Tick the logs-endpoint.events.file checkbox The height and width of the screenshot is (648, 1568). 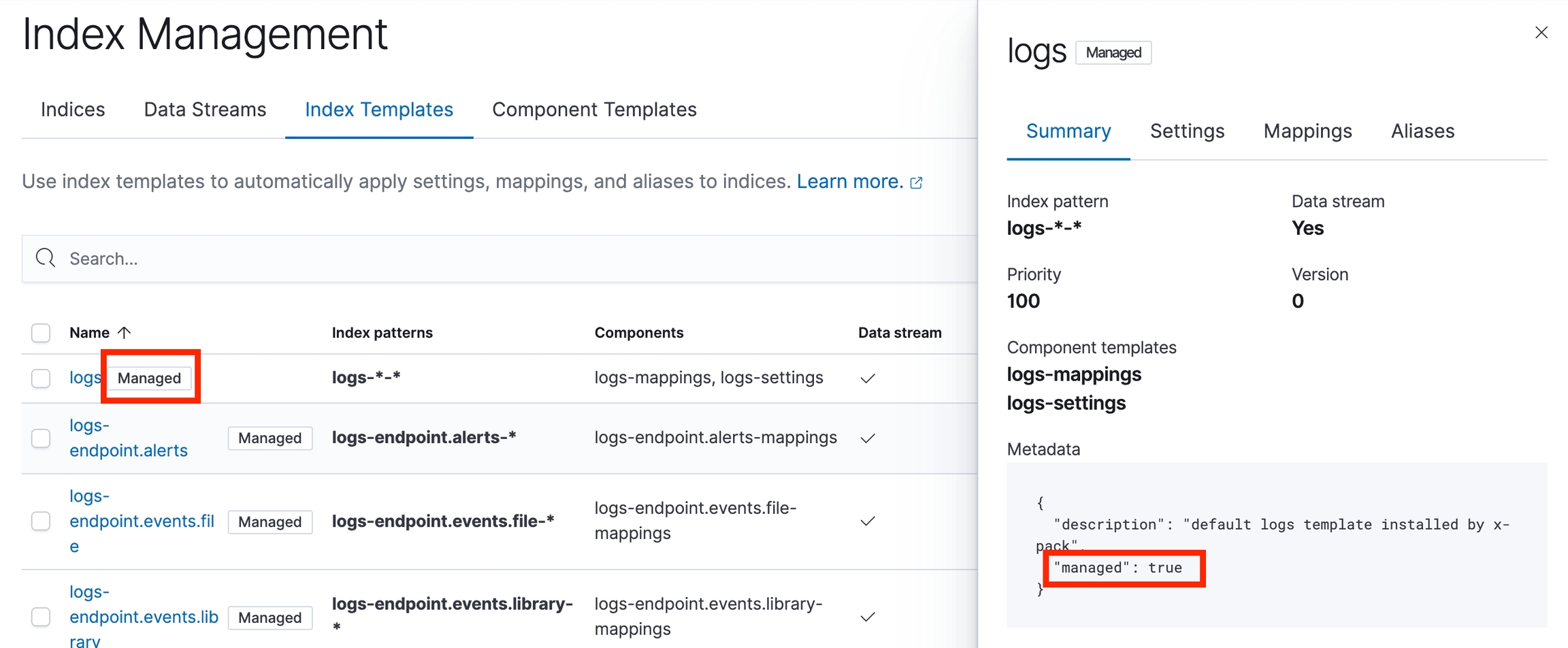coord(41,521)
